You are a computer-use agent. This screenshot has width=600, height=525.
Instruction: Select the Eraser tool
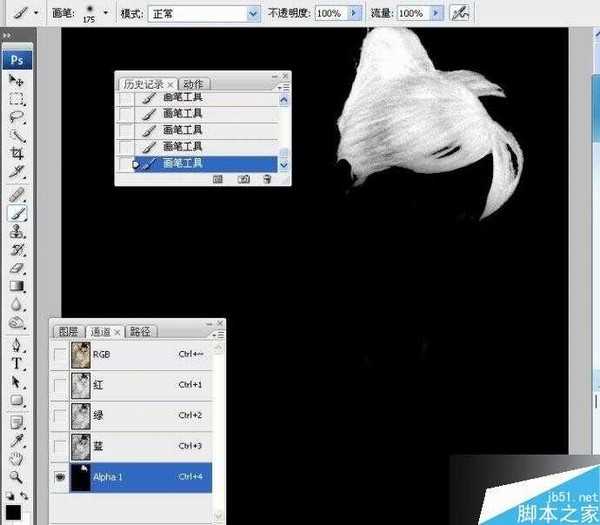(17, 267)
